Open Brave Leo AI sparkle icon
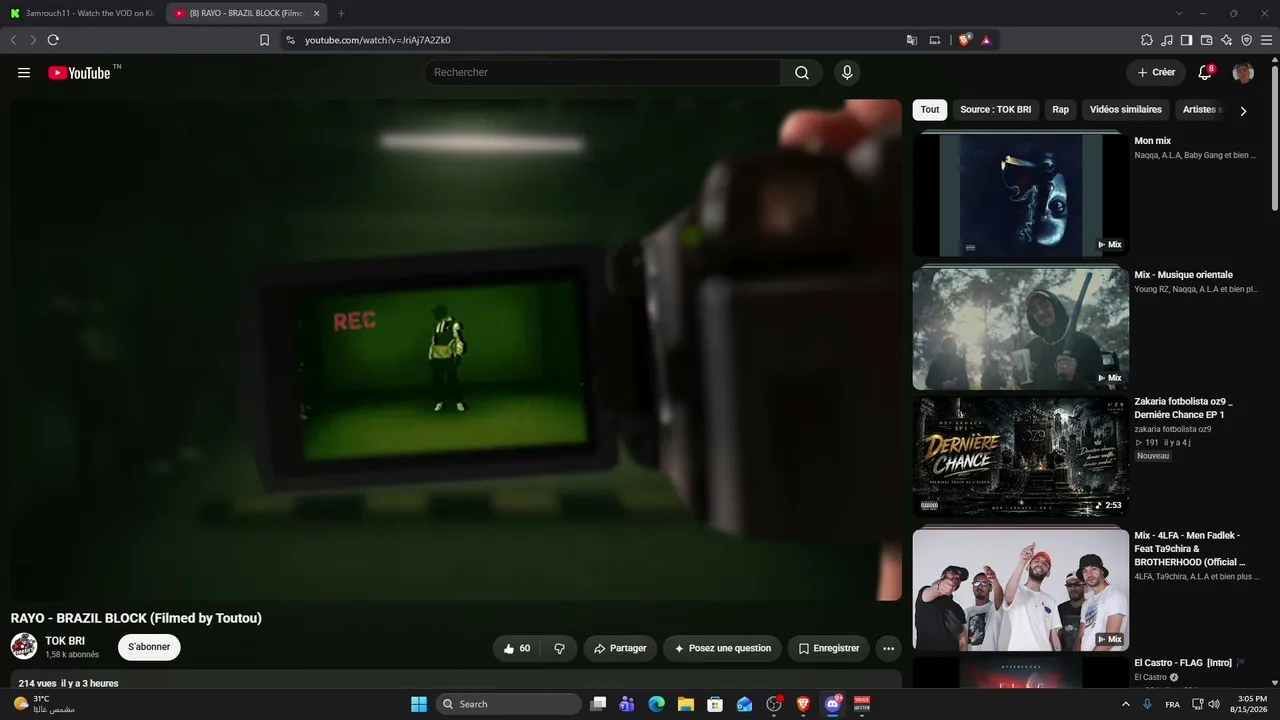This screenshot has height=720, width=1280. click(x=1227, y=40)
